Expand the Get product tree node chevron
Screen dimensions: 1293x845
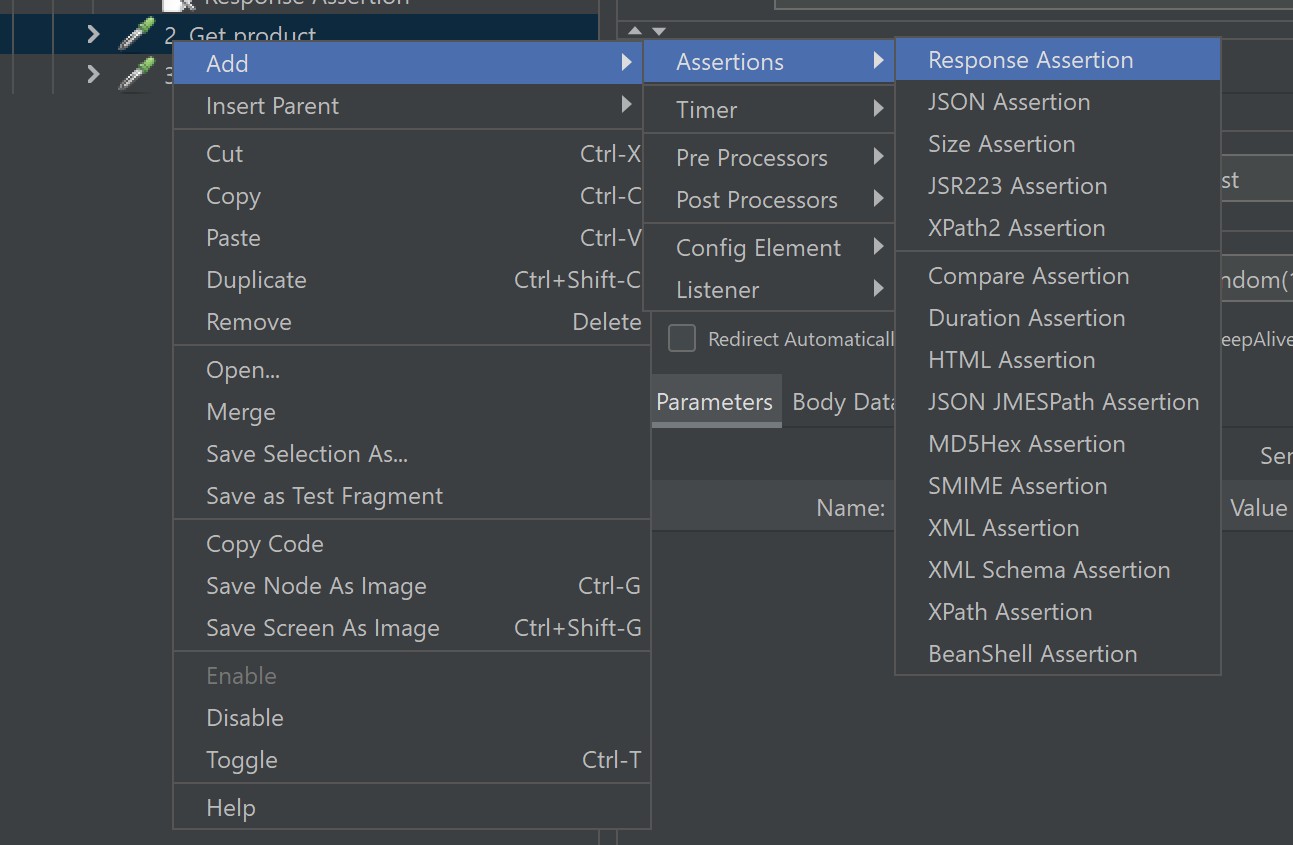(93, 35)
